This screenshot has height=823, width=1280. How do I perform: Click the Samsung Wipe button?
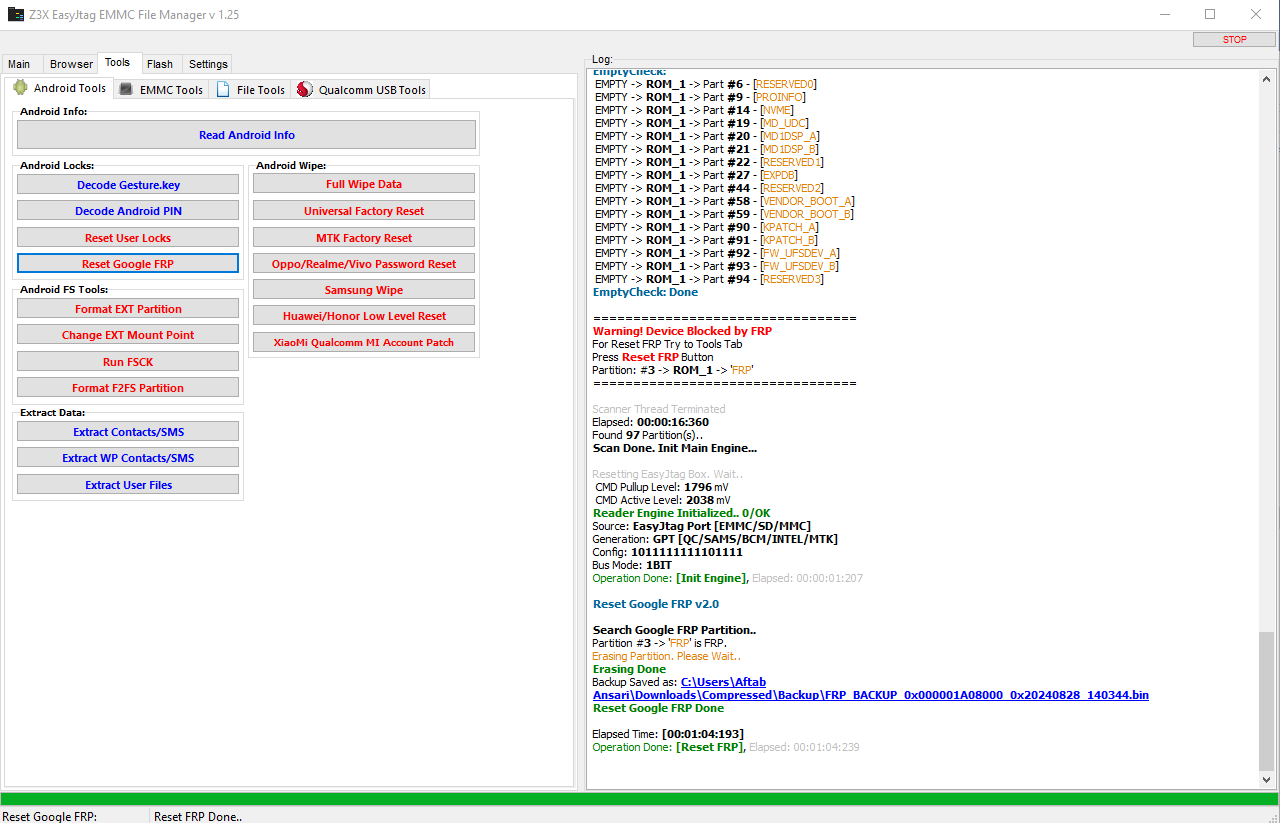pyautogui.click(x=364, y=290)
